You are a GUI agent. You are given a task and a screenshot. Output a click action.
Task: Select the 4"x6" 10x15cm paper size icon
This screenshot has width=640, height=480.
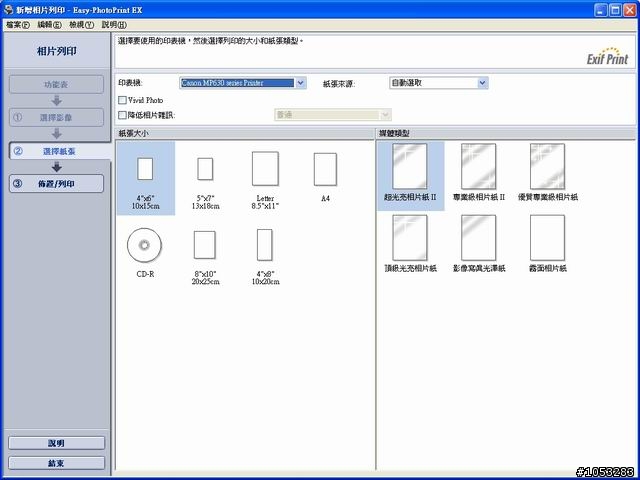click(x=145, y=178)
